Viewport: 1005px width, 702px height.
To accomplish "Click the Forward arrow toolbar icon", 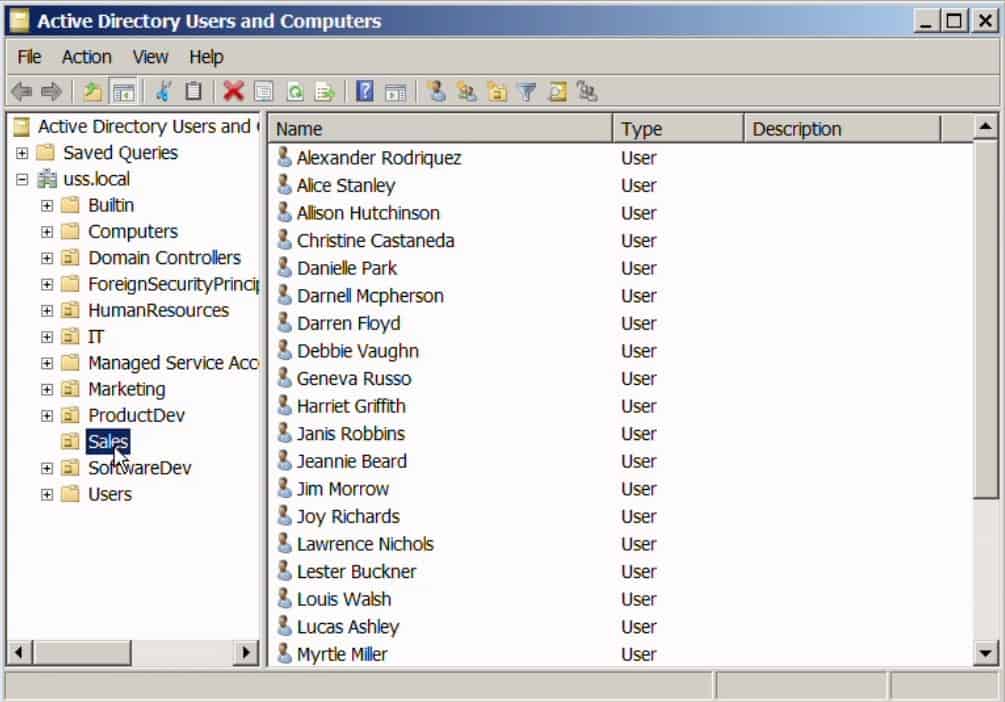I will point(51,92).
